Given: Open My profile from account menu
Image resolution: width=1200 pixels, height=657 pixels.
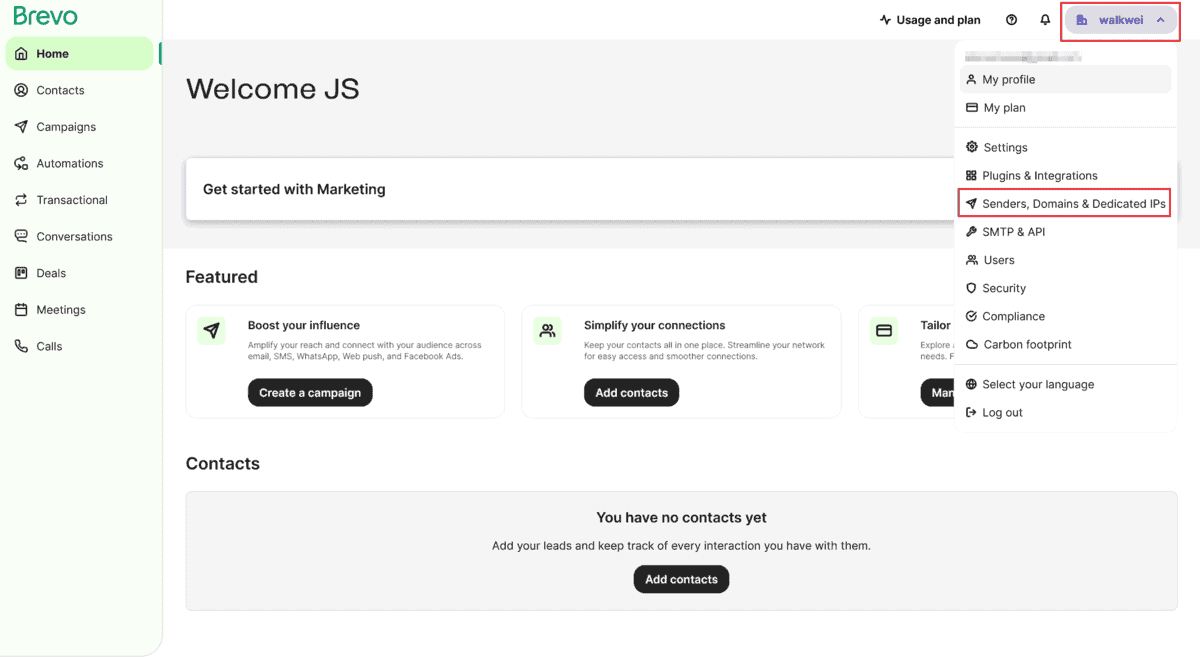Looking at the screenshot, I should (x=1008, y=79).
